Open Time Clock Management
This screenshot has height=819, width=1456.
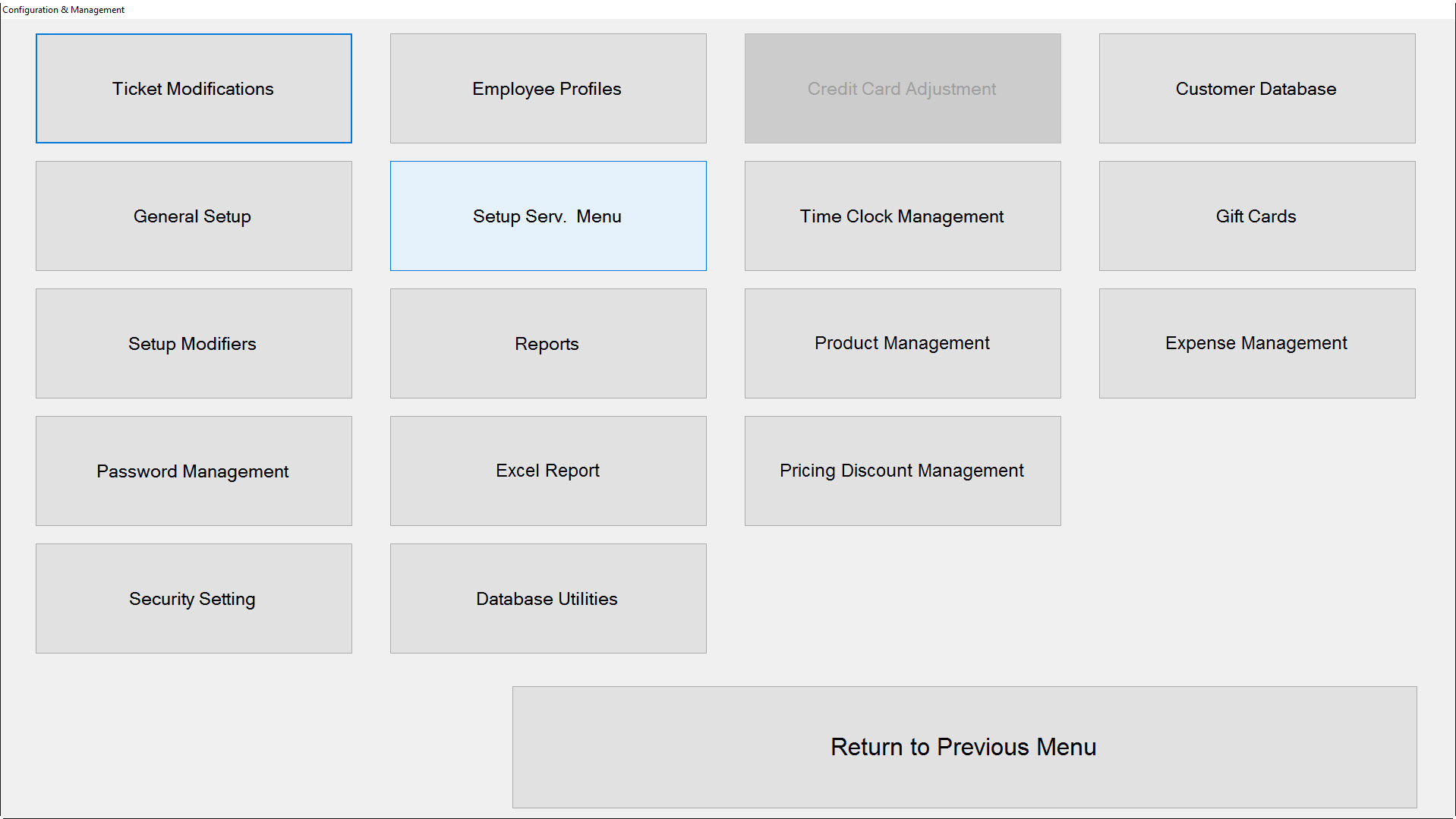coord(902,216)
